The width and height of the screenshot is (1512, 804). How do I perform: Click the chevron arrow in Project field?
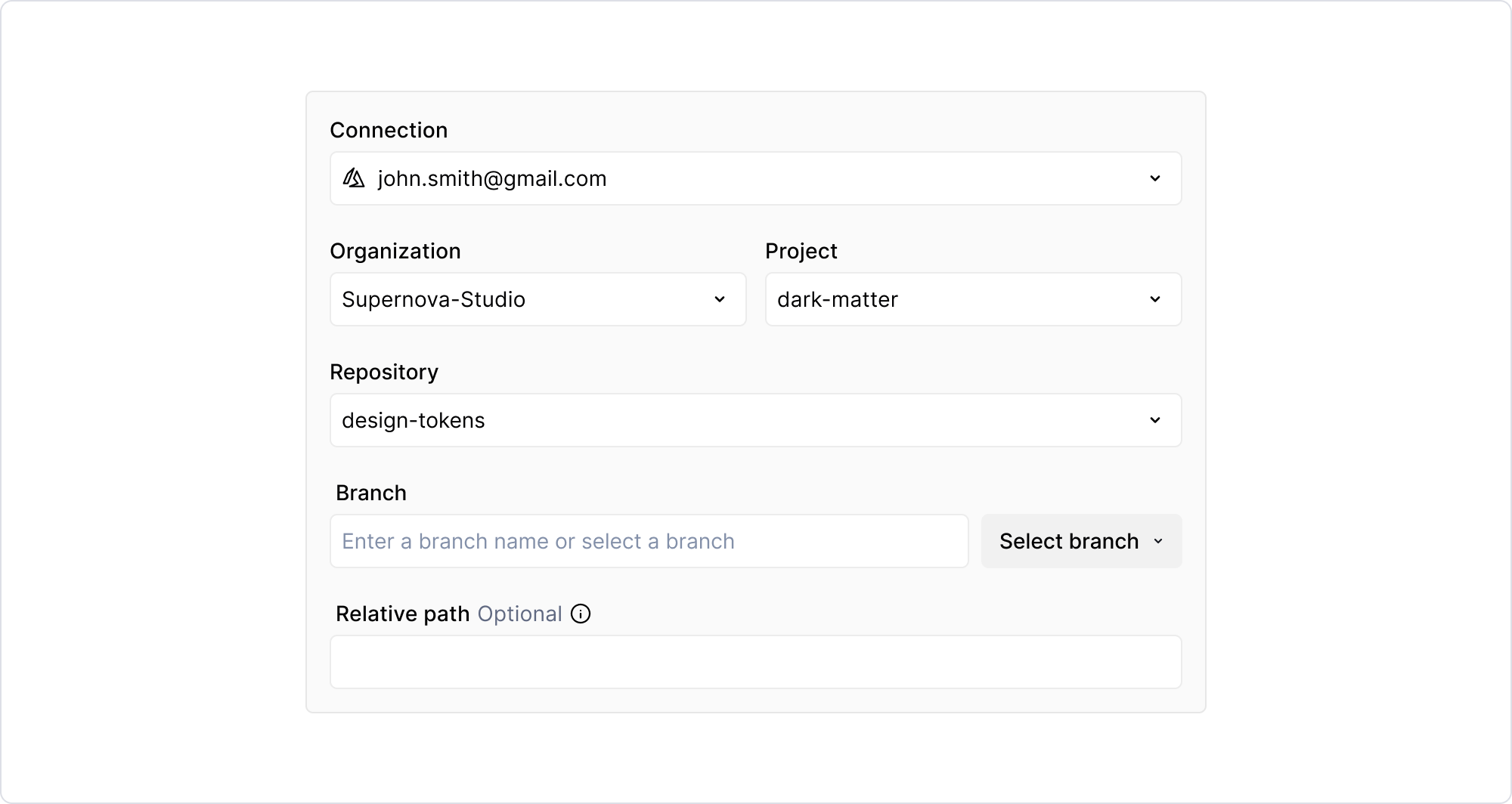pos(1154,299)
